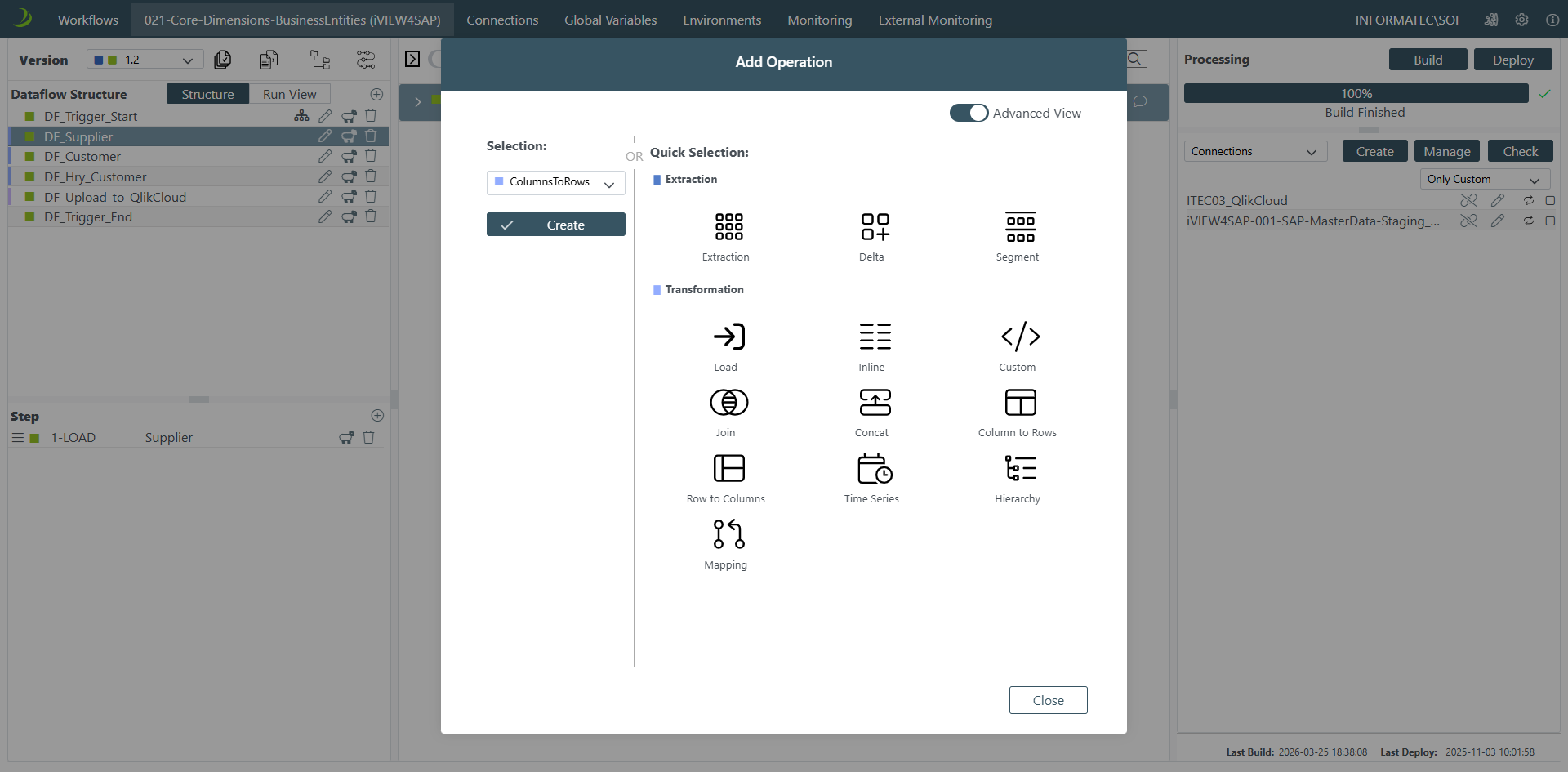The image size is (1568, 772).
Task: Click the Create button in the dialog
Action: [555, 225]
